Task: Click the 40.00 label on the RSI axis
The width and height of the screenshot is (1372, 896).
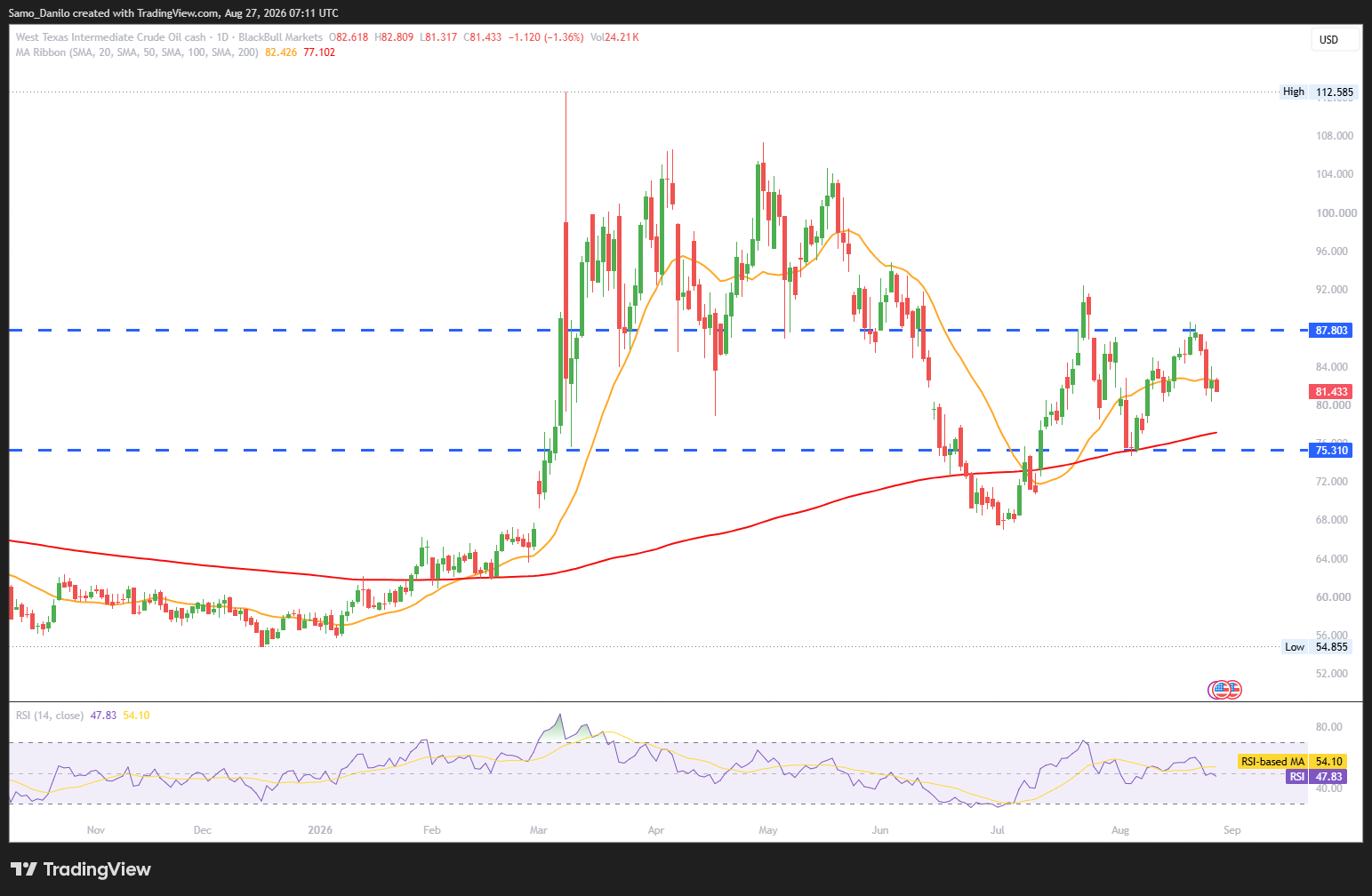Action: (1328, 789)
